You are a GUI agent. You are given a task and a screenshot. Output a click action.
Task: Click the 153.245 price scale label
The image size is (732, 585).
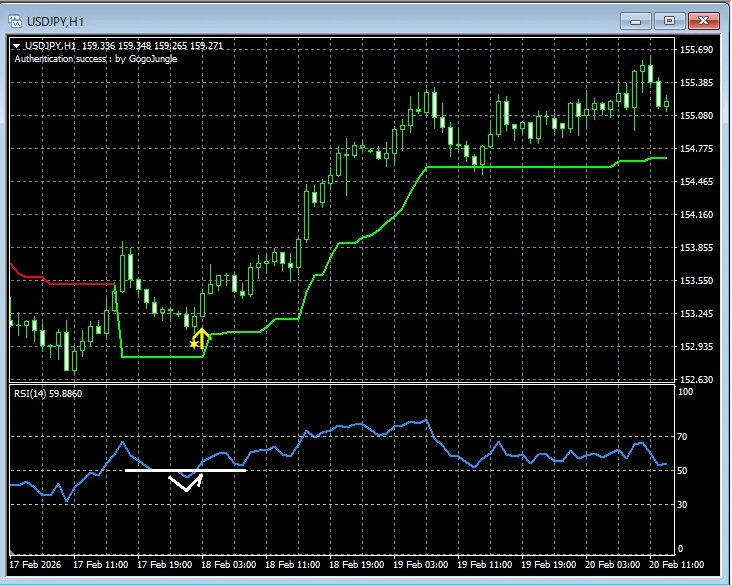click(x=697, y=313)
